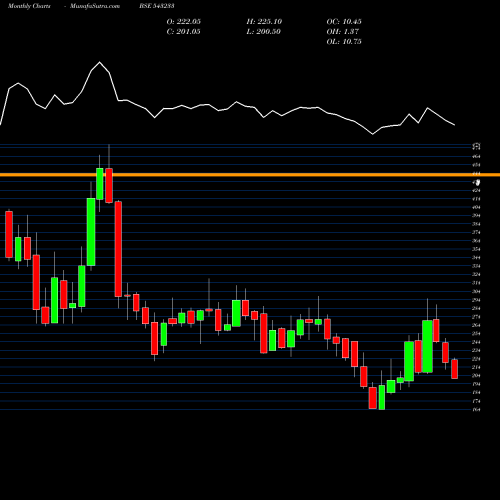Select the last red candlestick on the chart
This screenshot has width=500, height=500.
point(454,369)
